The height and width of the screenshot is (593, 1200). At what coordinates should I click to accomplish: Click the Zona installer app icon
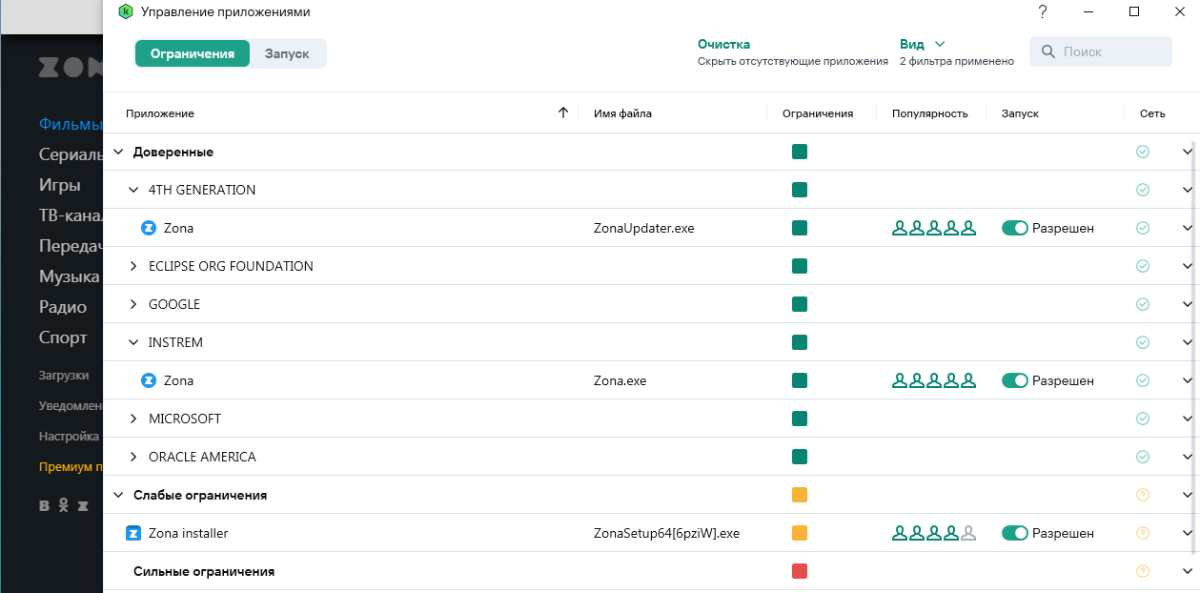[133, 533]
